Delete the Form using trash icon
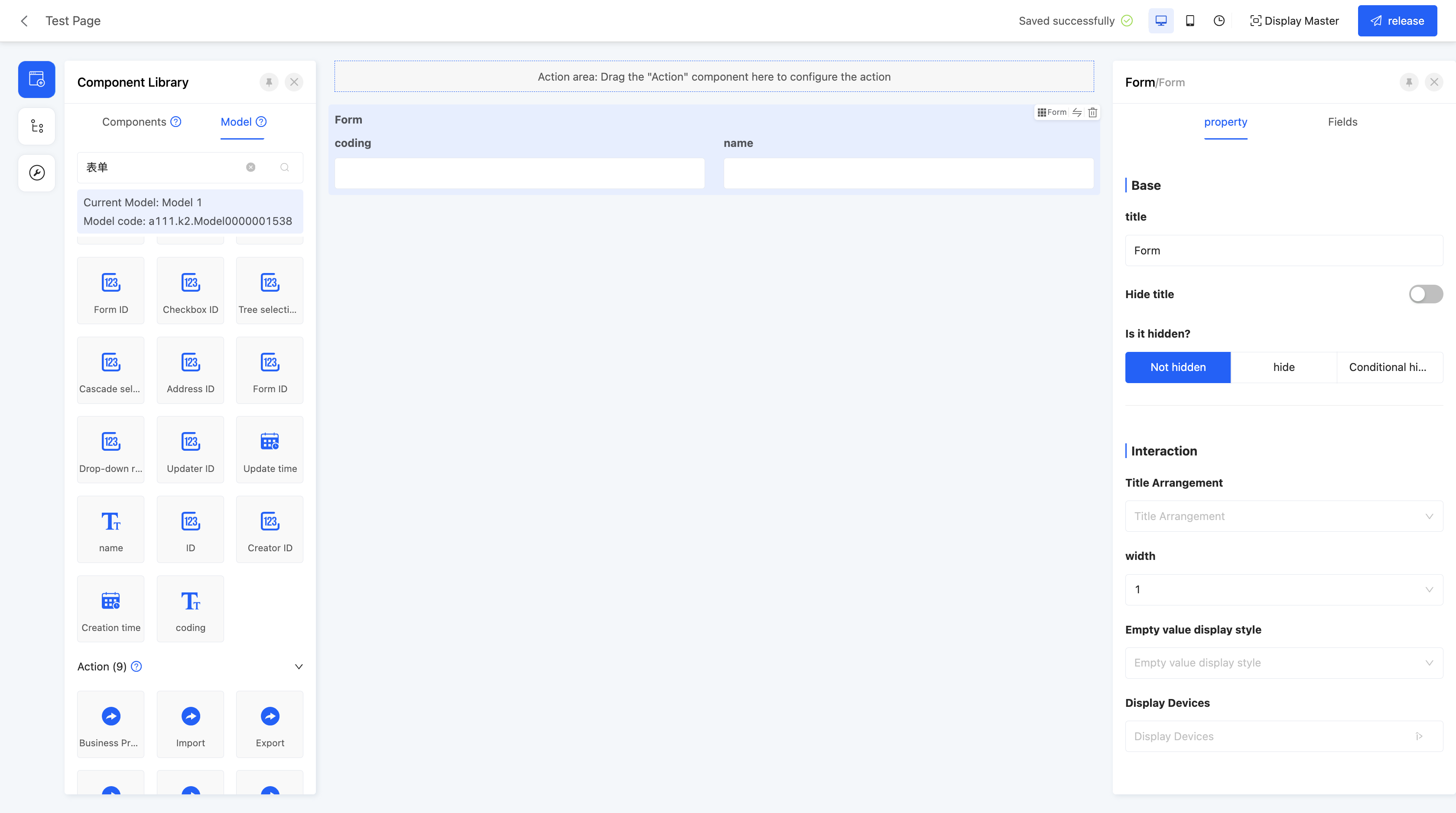This screenshot has height=813, width=1456. (1092, 113)
